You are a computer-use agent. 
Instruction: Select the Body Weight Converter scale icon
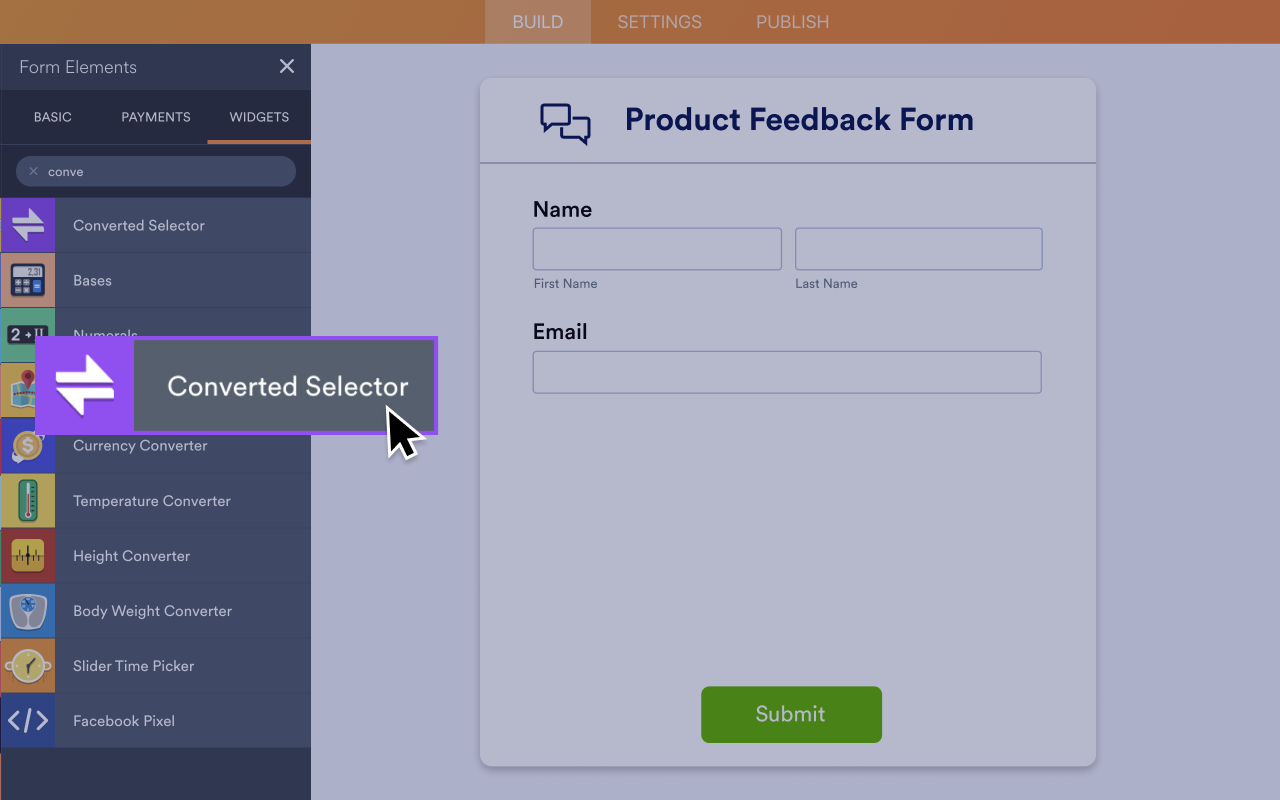(x=28, y=611)
